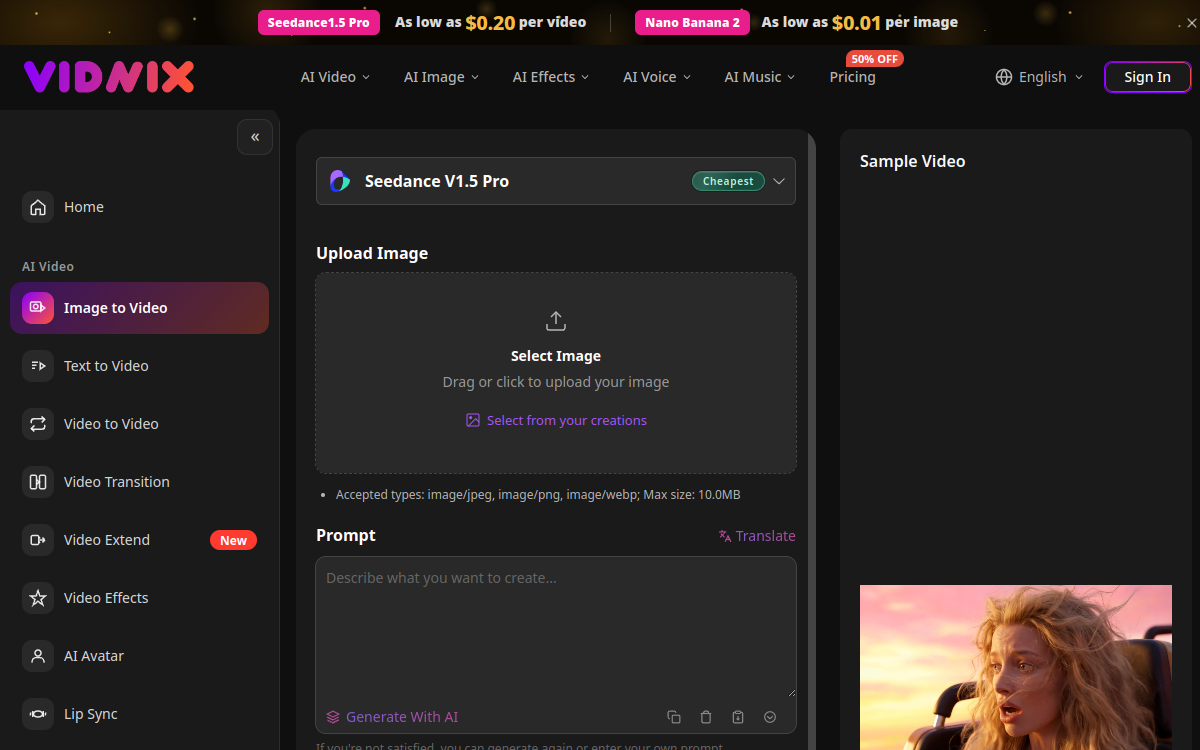Viewport: 1200px width, 750px height.
Task: Click the trash icon to clear prompt
Action: point(706,717)
